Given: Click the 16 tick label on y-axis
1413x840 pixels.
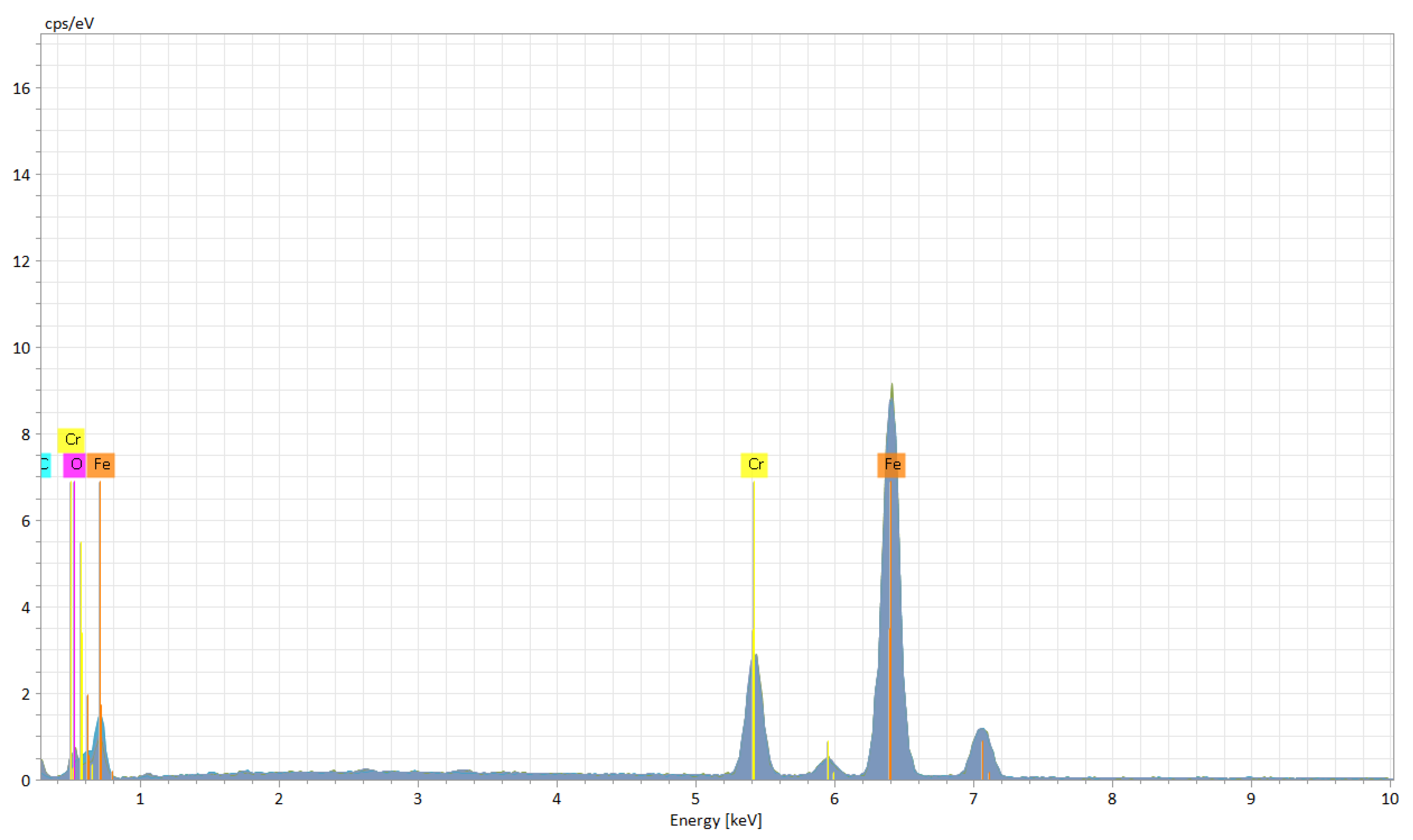Looking at the screenshot, I should pyautogui.click(x=21, y=88).
